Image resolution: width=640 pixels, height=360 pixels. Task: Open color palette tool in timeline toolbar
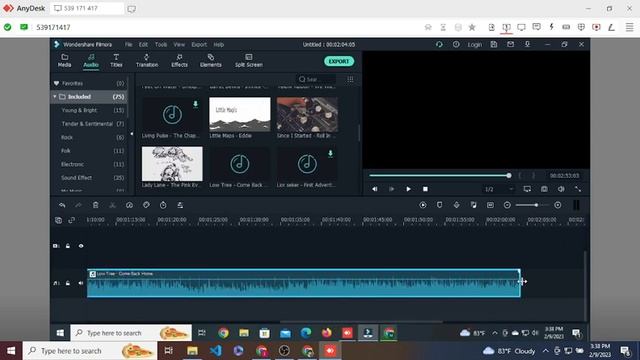(146, 205)
